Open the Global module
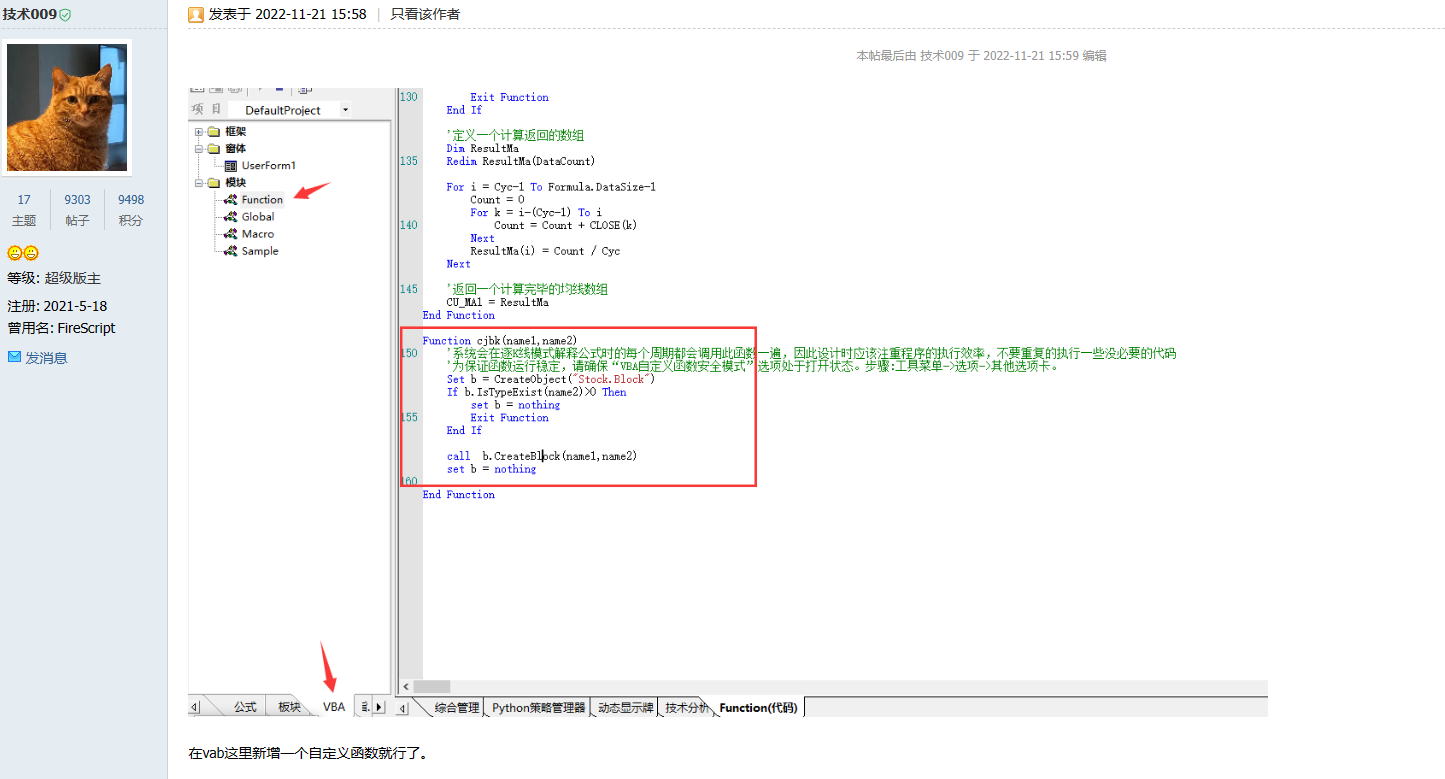This screenshot has width=1445, height=779. click(258, 217)
